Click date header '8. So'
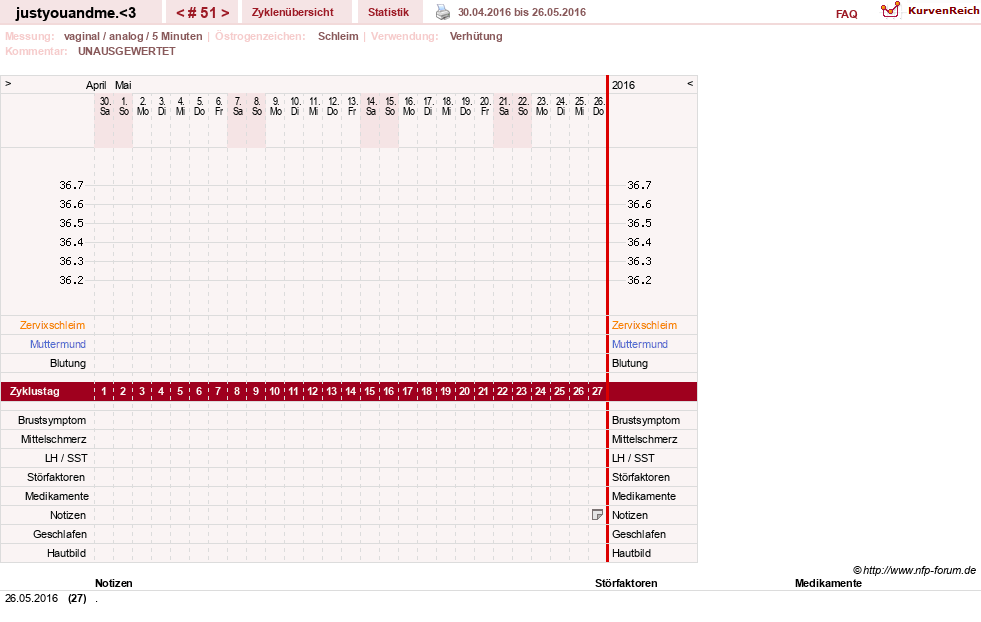Viewport: 981px width, 622px height. 257,106
